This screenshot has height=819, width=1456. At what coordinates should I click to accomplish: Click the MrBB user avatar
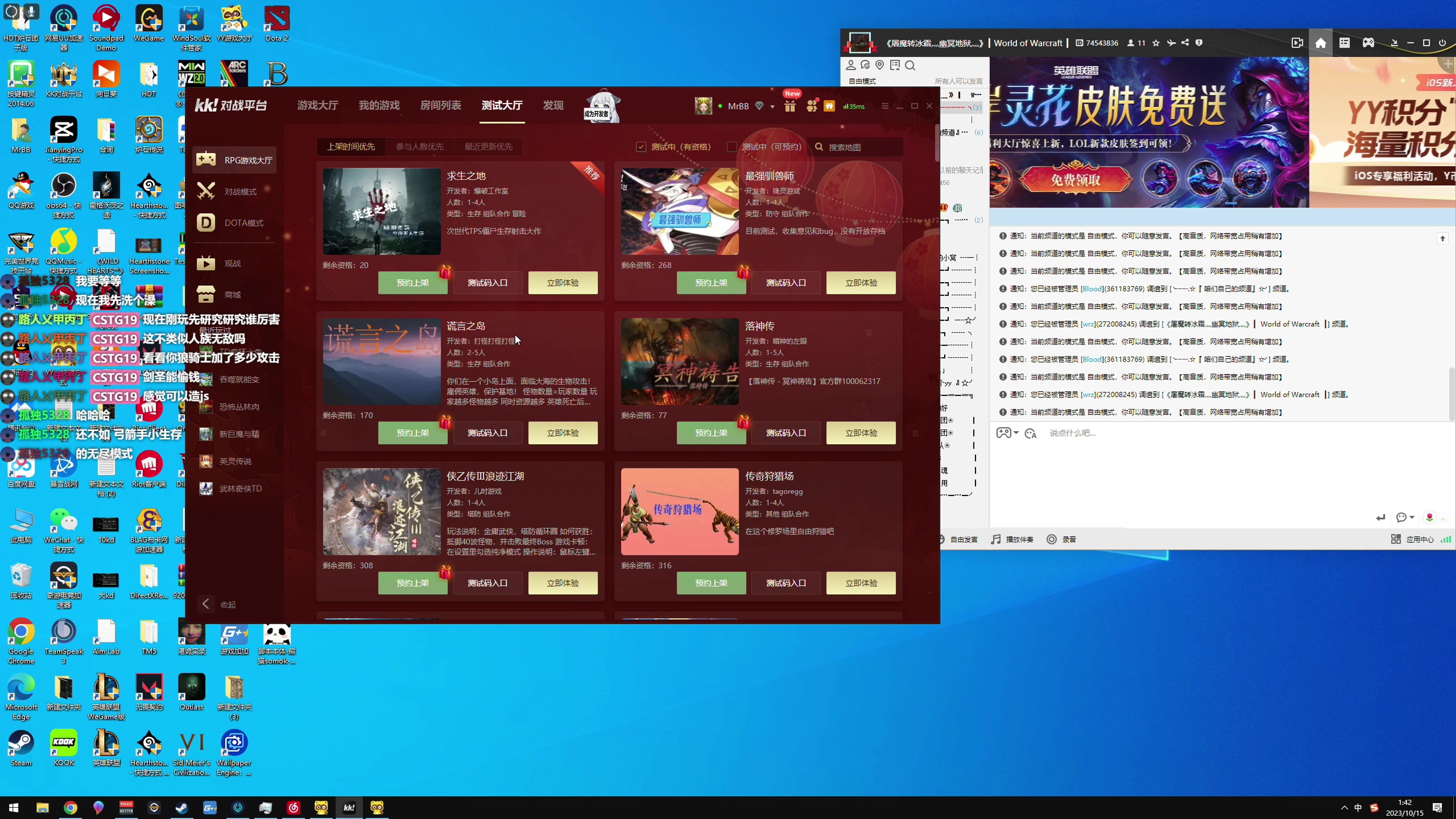point(703,106)
